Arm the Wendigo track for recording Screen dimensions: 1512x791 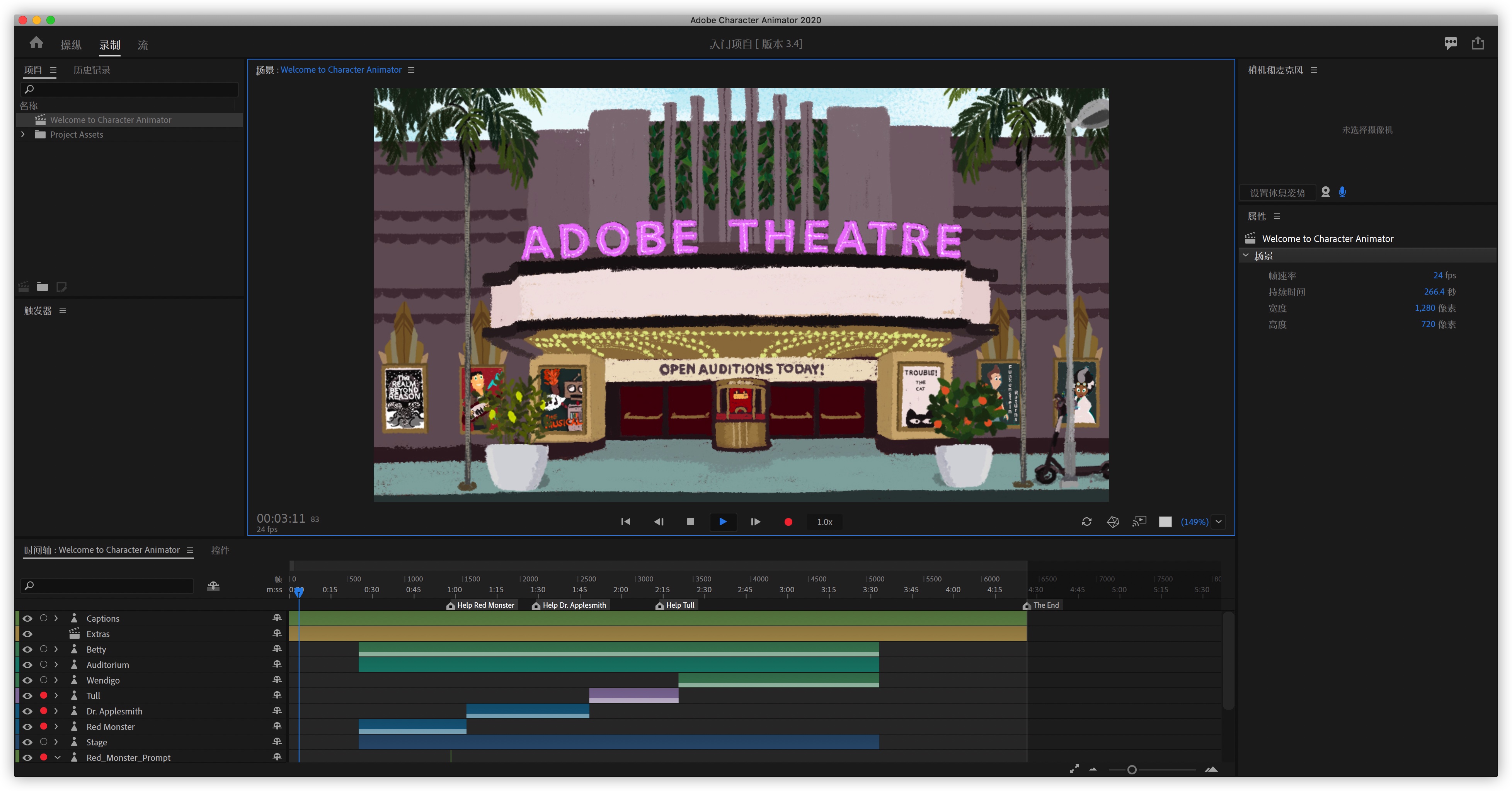point(43,680)
